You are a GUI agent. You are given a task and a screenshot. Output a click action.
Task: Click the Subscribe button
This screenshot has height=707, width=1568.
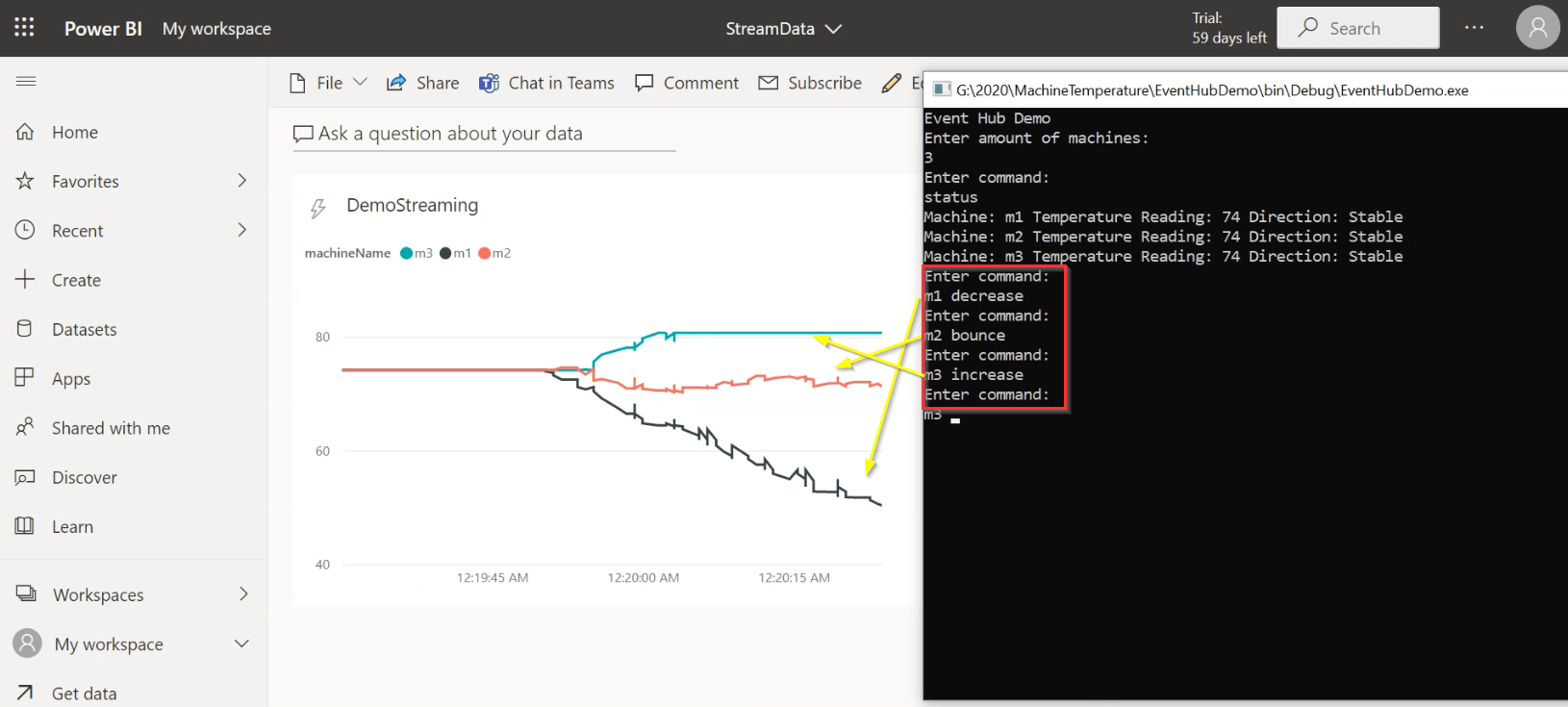coord(810,83)
